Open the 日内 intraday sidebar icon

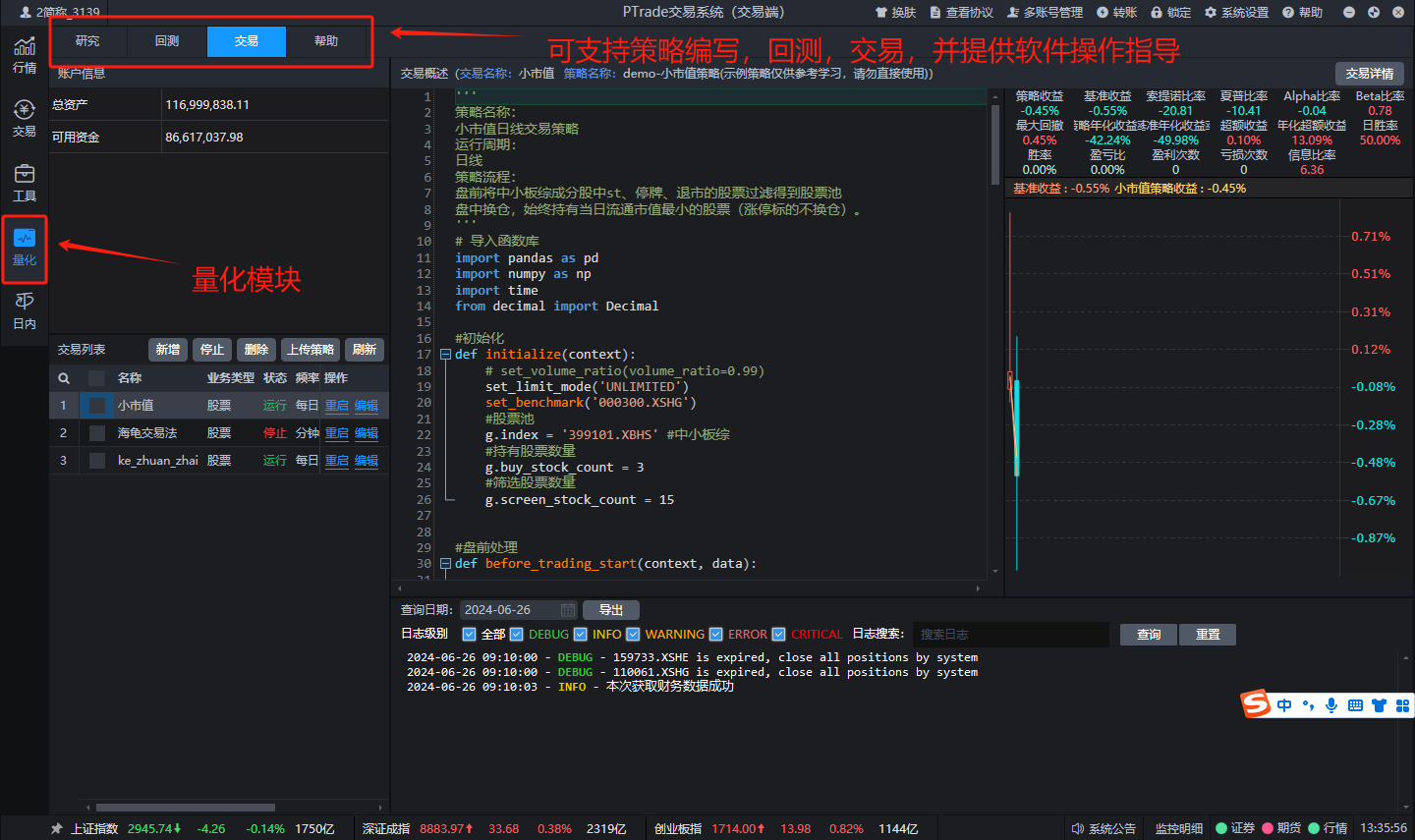[x=25, y=310]
